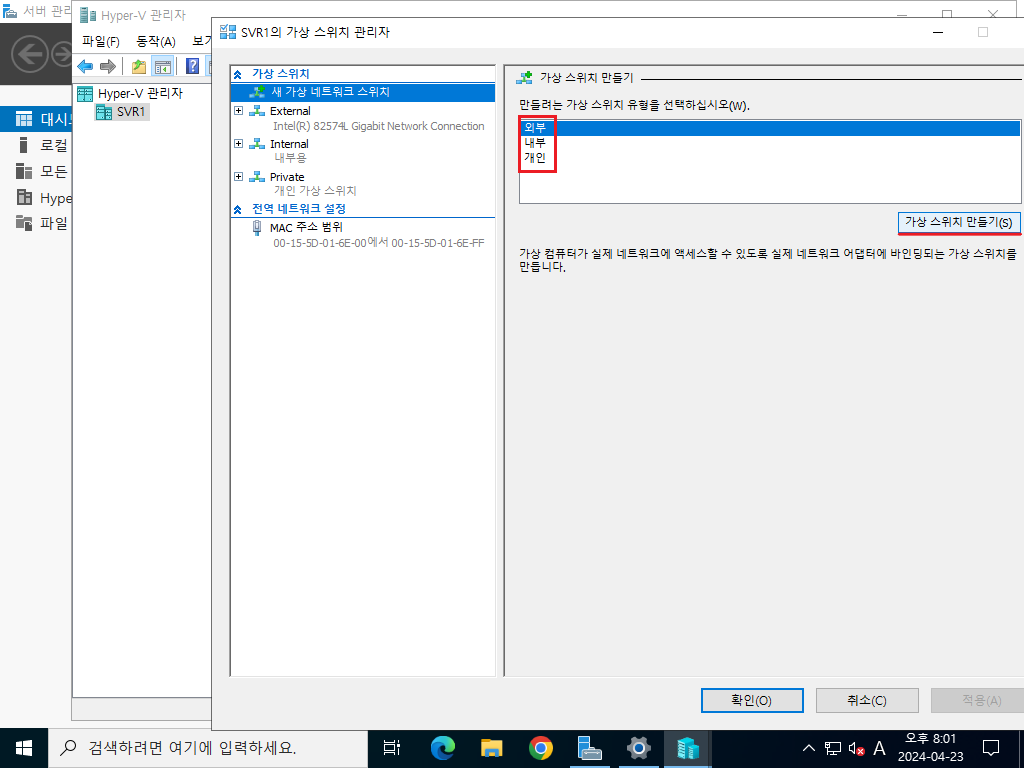This screenshot has height=768, width=1024.
Task: Click the back arrow in Hyper-V Manager toolbar
Action: click(85, 66)
